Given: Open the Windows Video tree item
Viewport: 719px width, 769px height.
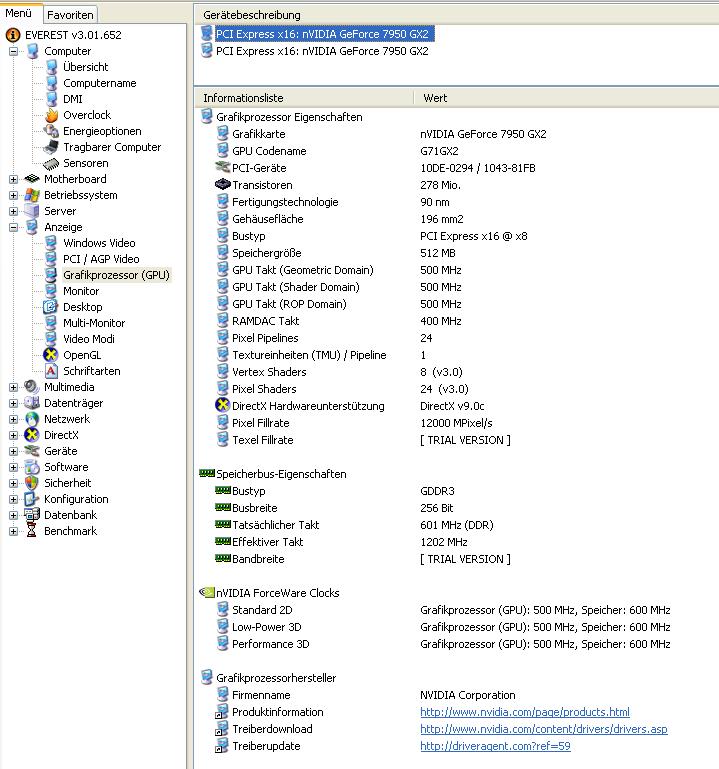Looking at the screenshot, I should click(99, 243).
